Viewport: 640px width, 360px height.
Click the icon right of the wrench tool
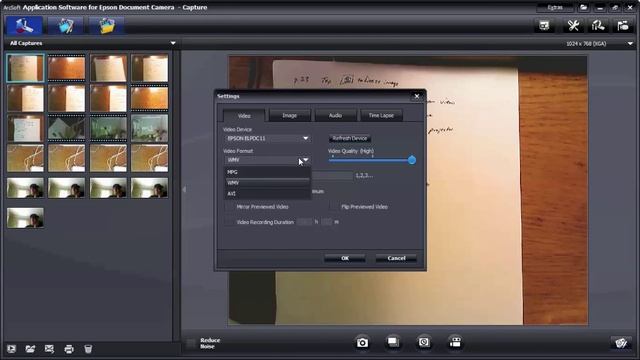(598, 26)
